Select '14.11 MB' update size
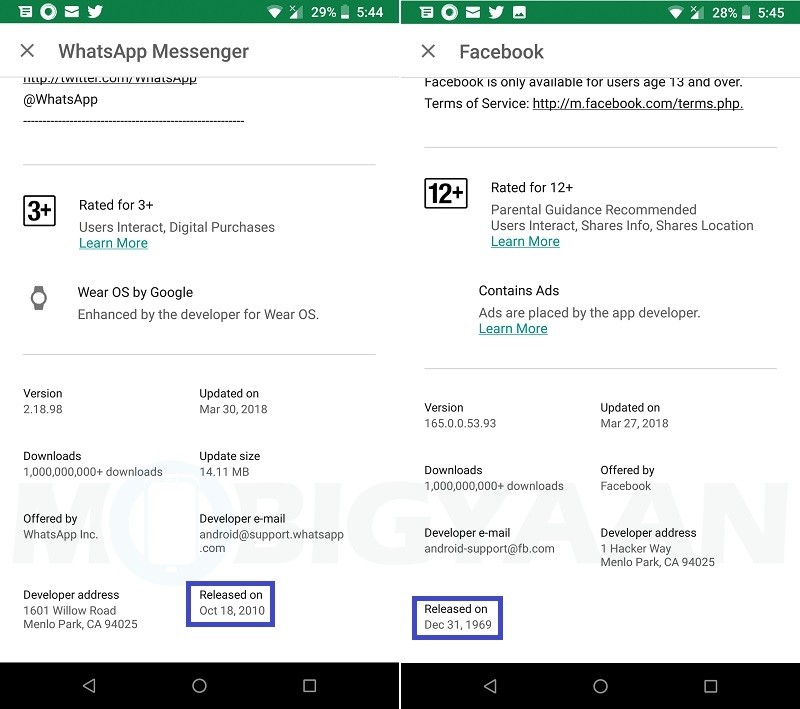The height and width of the screenshot is (709, 800). coord(224,472)
